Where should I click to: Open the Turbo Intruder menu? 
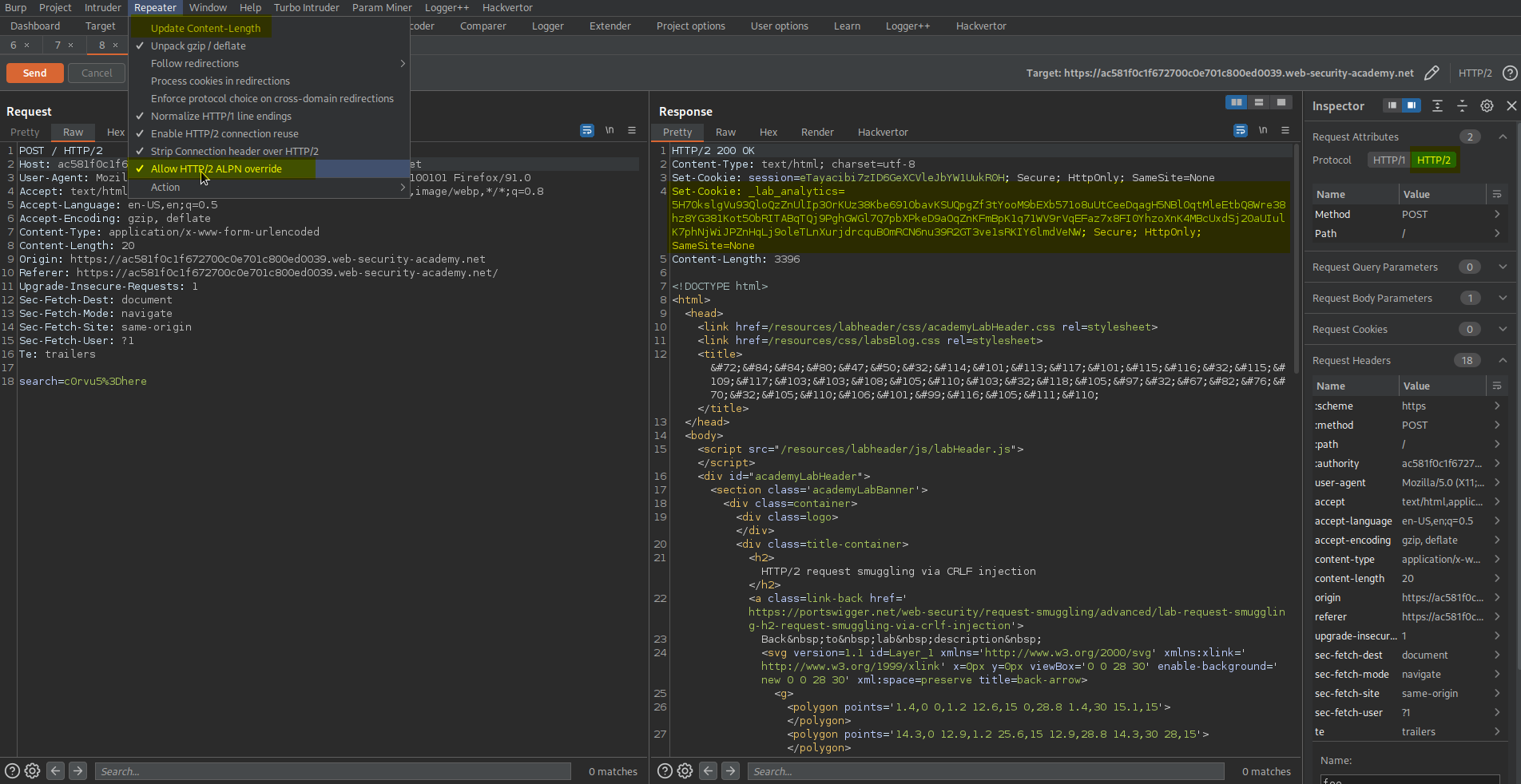(306, 7)
